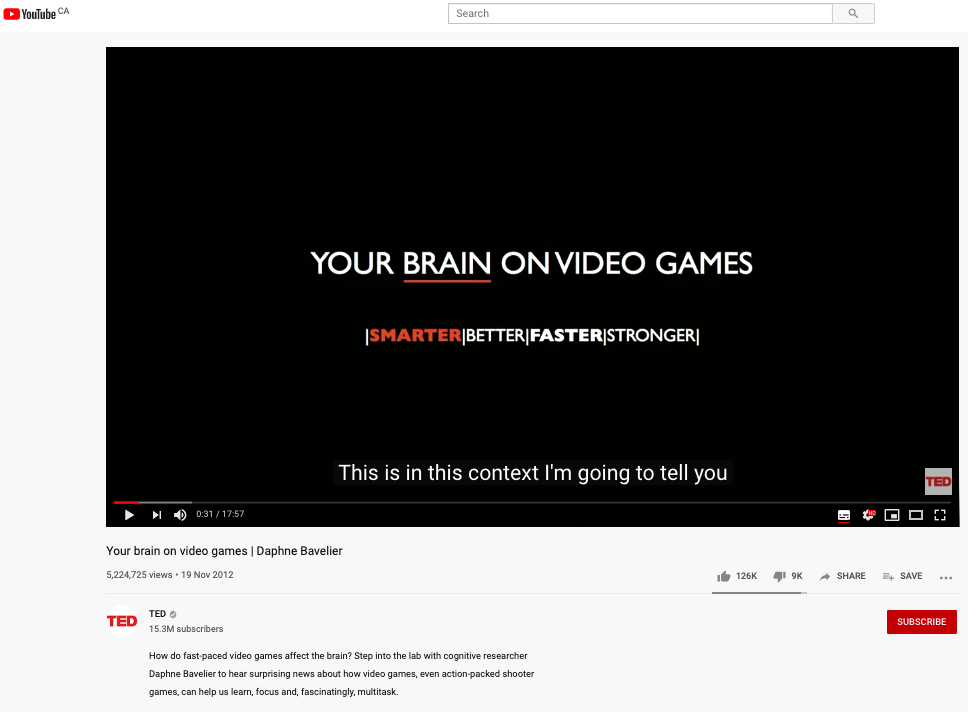This screenshot has height=712, width=968.
Task: Click the red SUBSCRIBE button
Action: [x=922, y=622]
